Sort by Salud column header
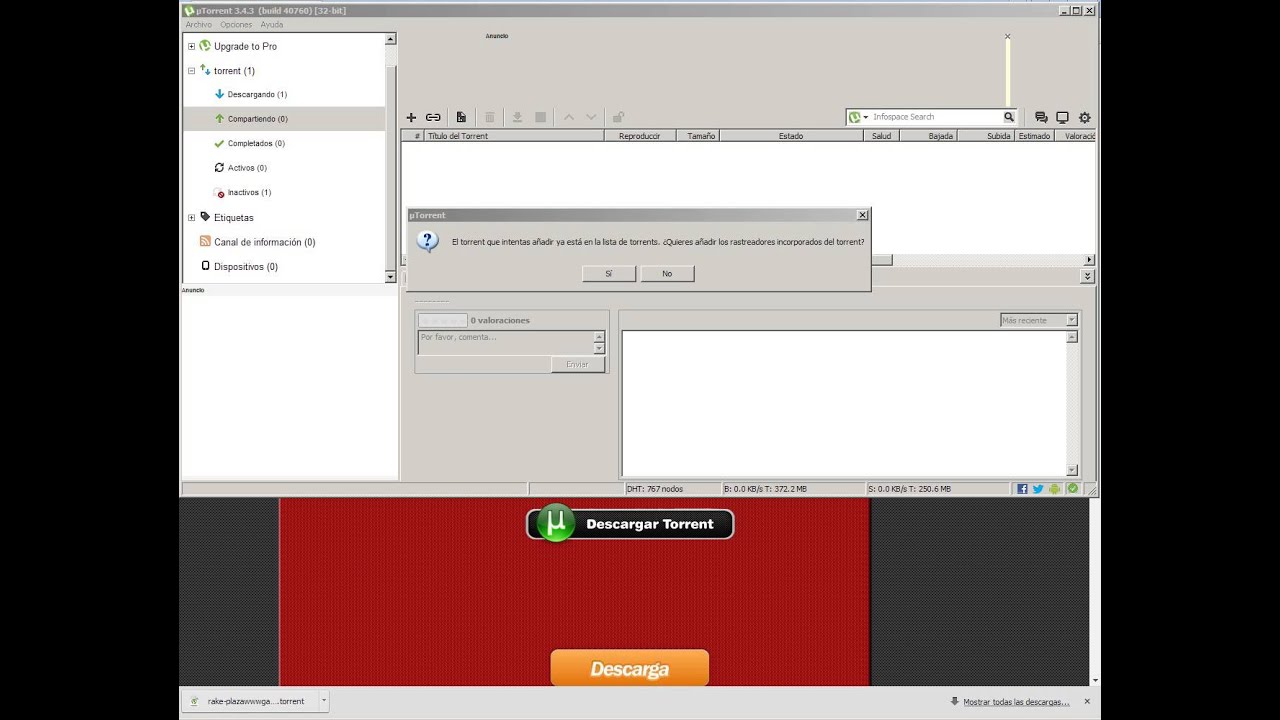The height and width of the screenshot is (720, 1280). (x=881, y=136)
